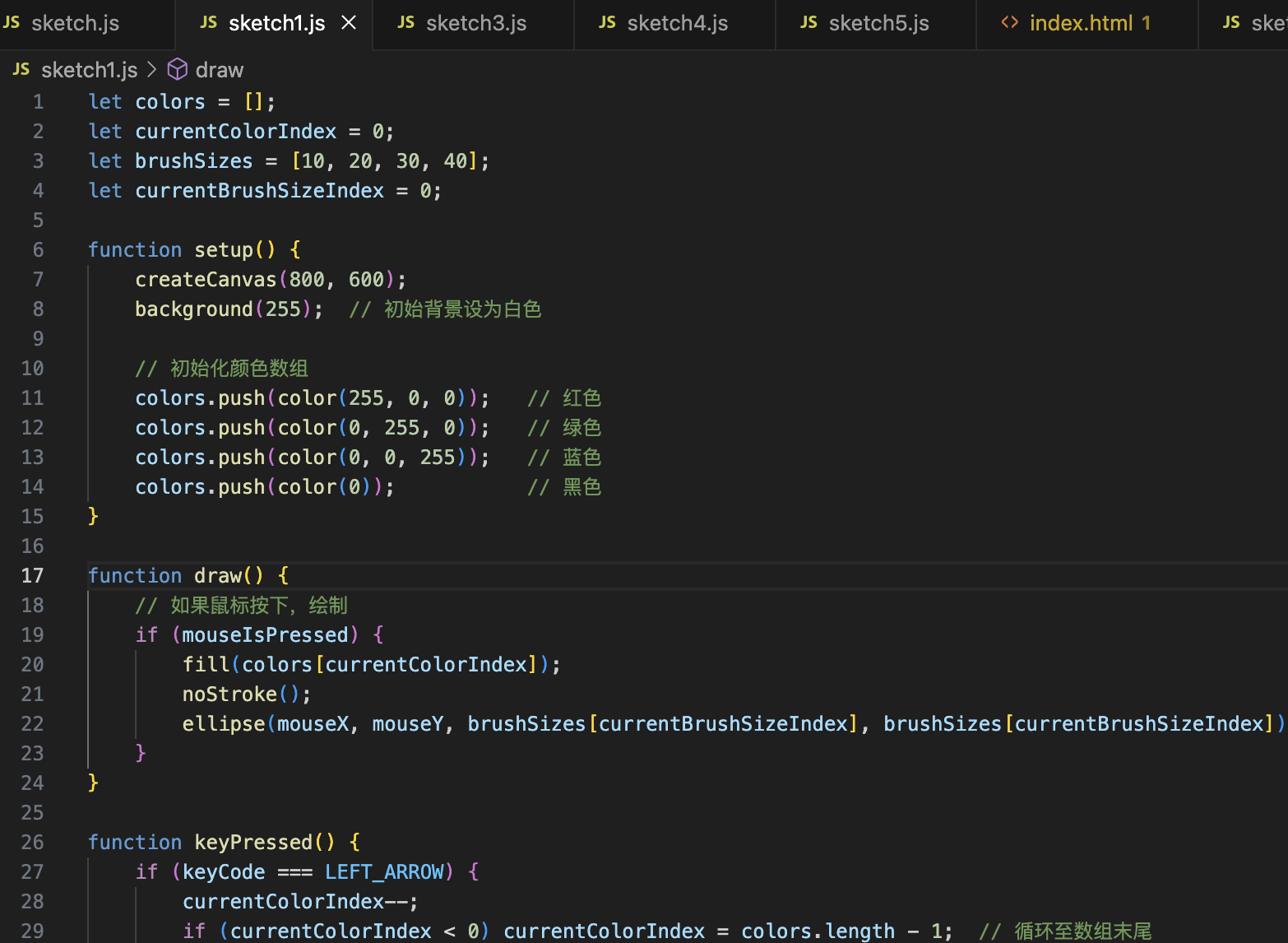The height and width of the screenshot is (943, 1288).
Task: Open the draw breadcrumb symbol dropdown
Action: pos(219,69)
